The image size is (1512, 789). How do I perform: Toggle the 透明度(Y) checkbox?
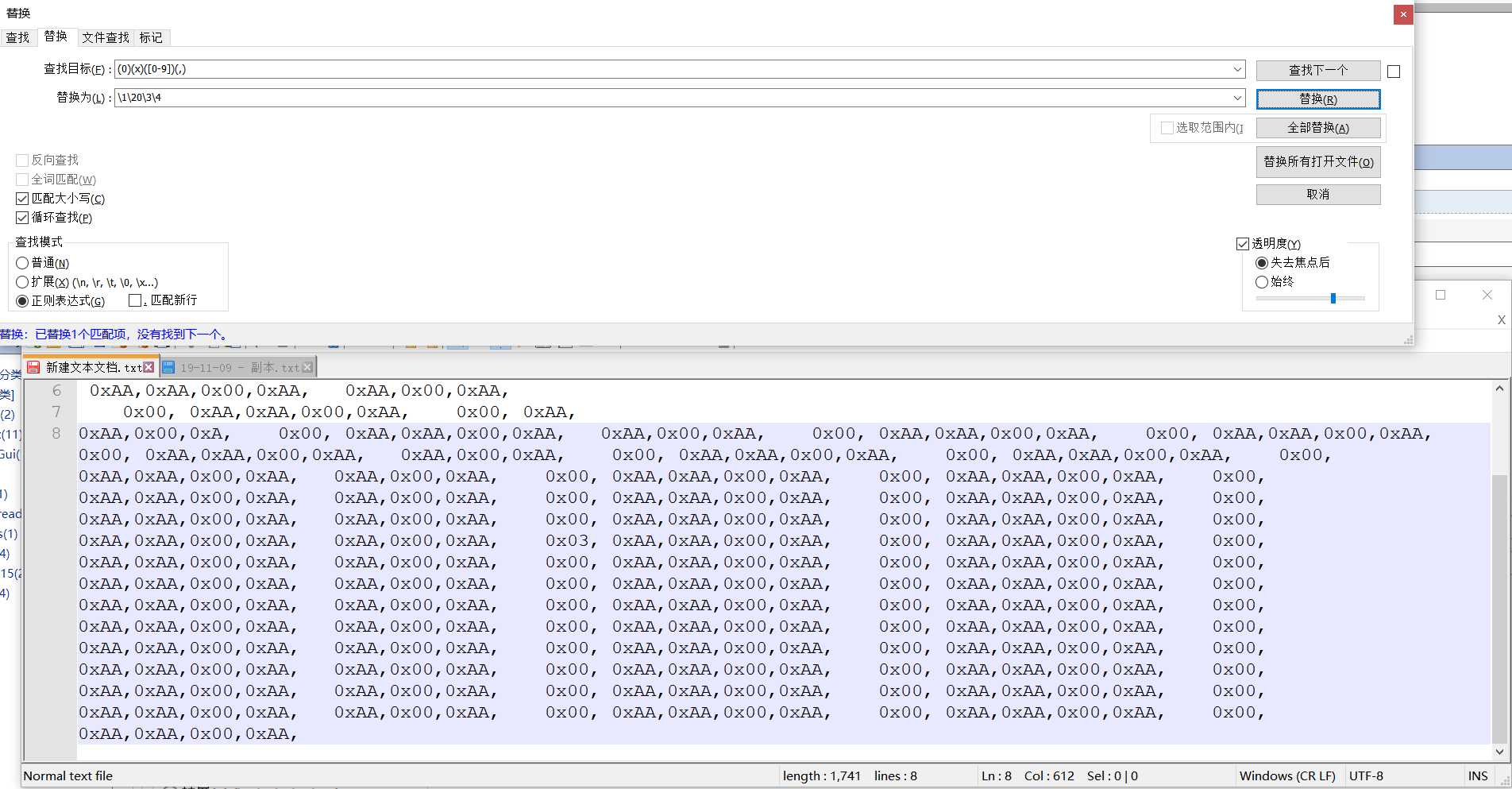pos(1243,244)
